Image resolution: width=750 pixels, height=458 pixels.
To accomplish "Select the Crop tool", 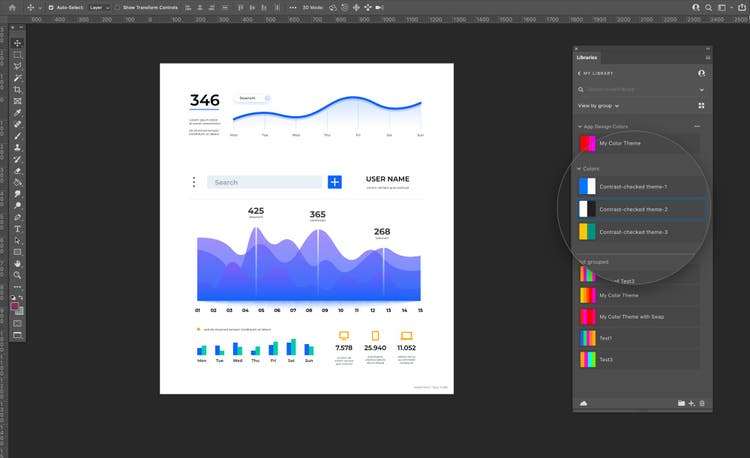I will (x=17, y=90).
